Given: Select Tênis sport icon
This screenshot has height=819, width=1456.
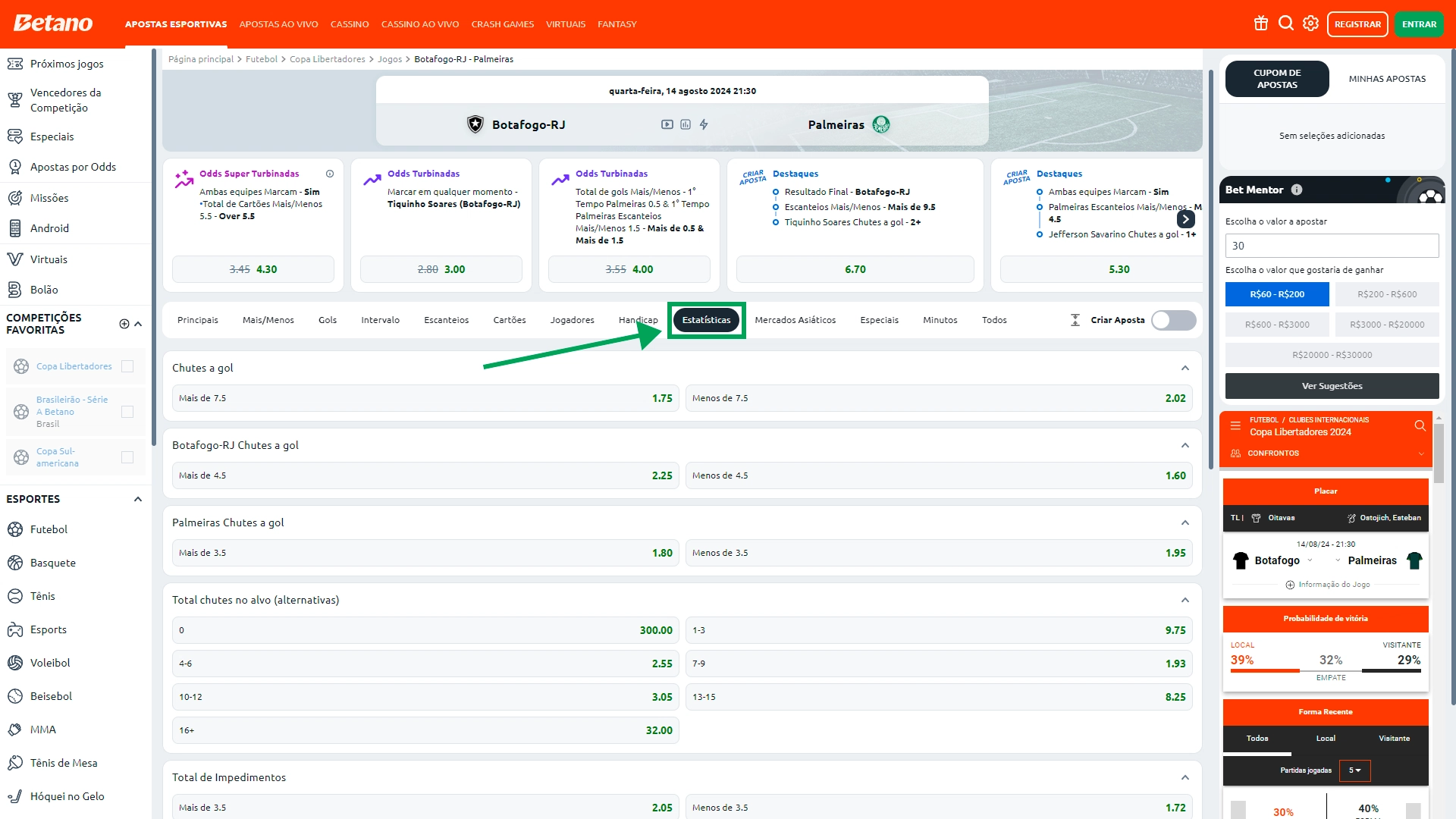Looking at the screenshot, I should pos(15,596).
